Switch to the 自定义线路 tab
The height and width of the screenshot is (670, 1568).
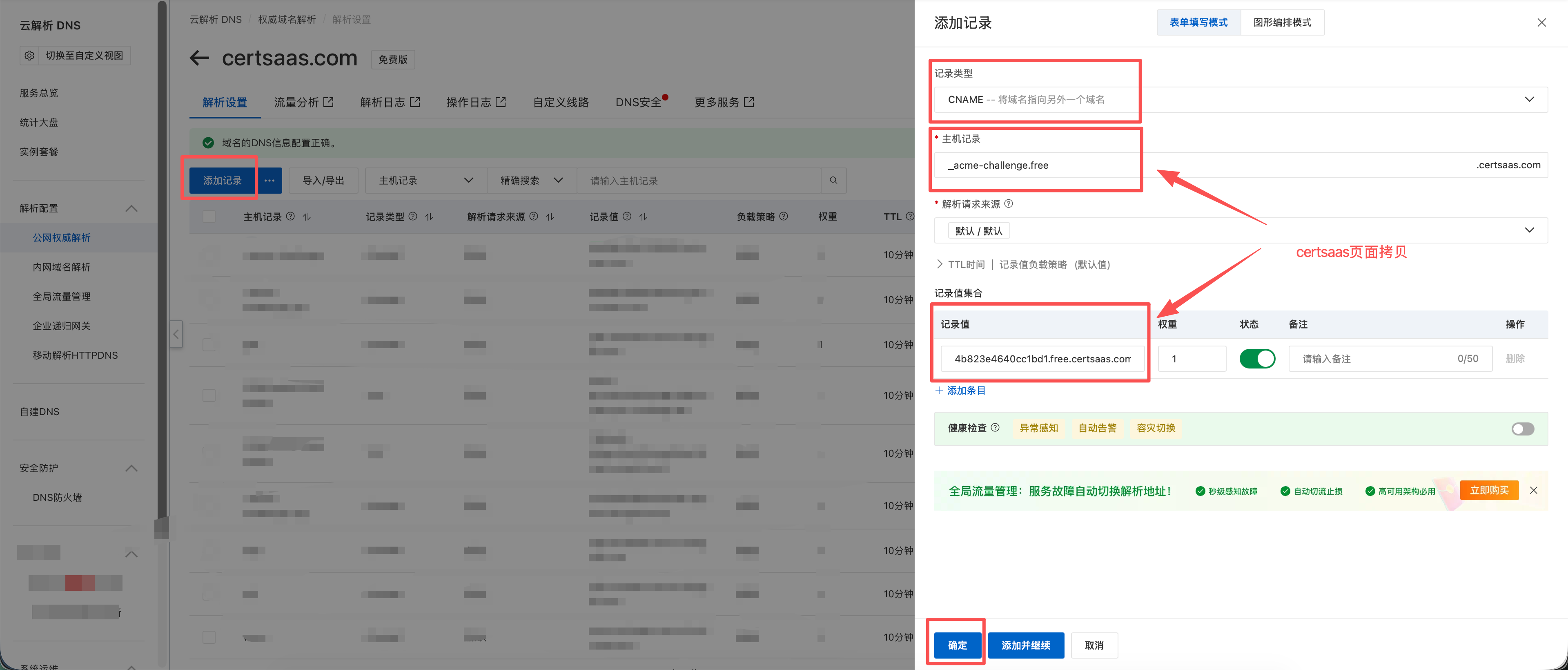pos(561,102)
